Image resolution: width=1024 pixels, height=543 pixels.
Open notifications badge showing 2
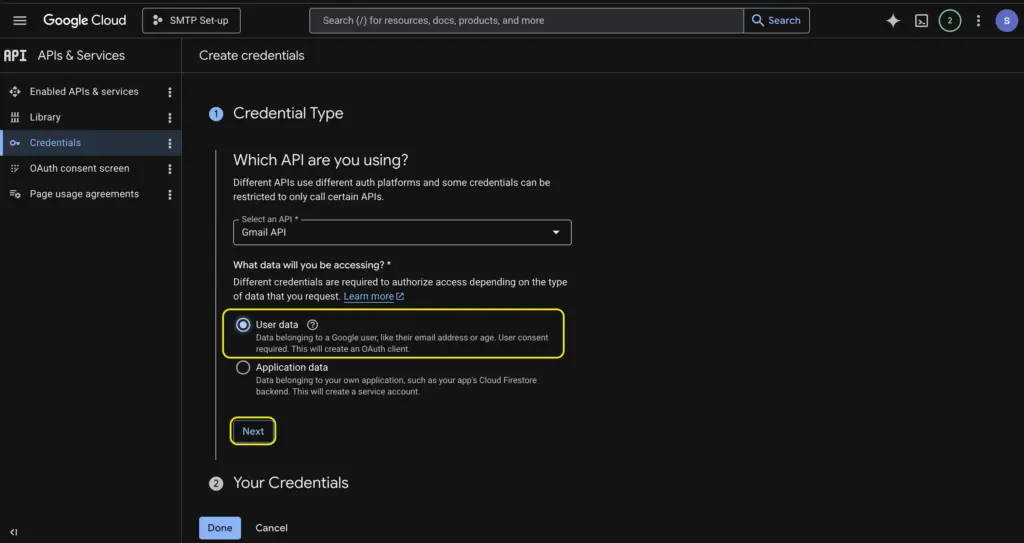click(950, 21)
